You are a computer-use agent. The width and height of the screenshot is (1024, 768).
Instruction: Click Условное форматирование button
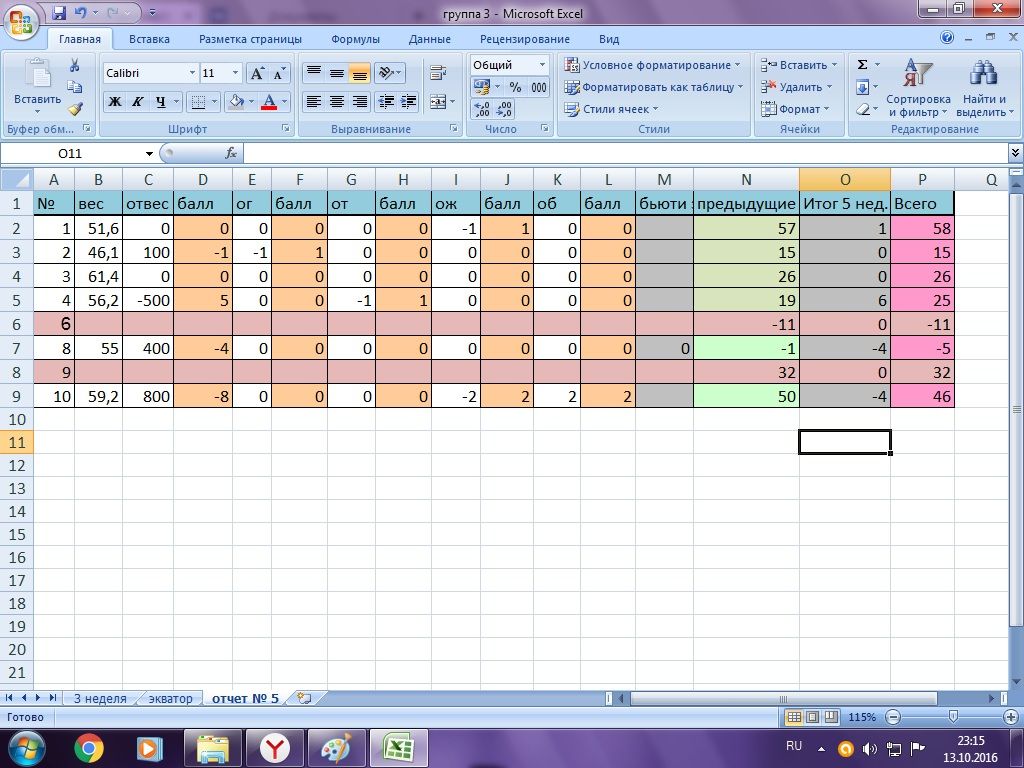(653, 65)
